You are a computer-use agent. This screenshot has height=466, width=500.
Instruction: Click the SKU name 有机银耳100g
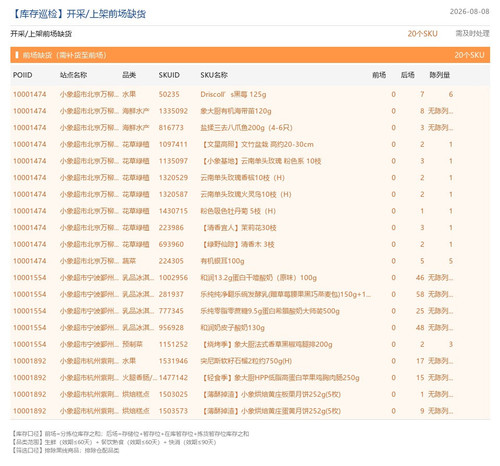point(222,261)
